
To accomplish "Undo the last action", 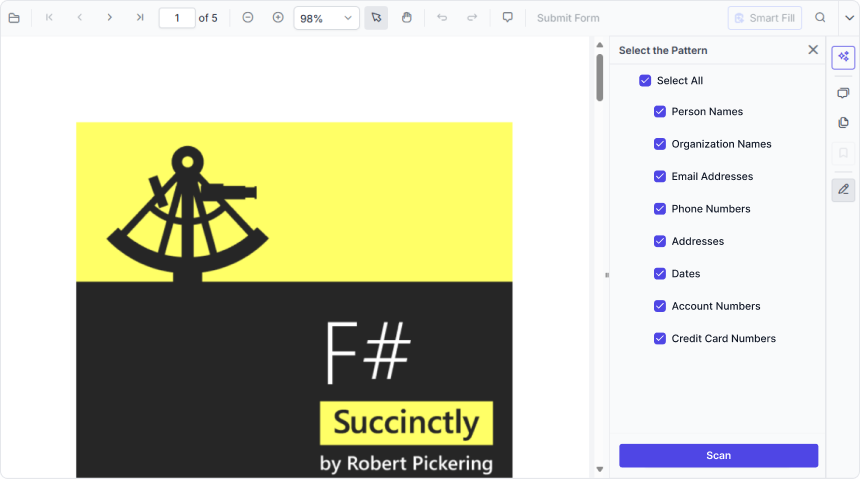I will coord(442,18).
